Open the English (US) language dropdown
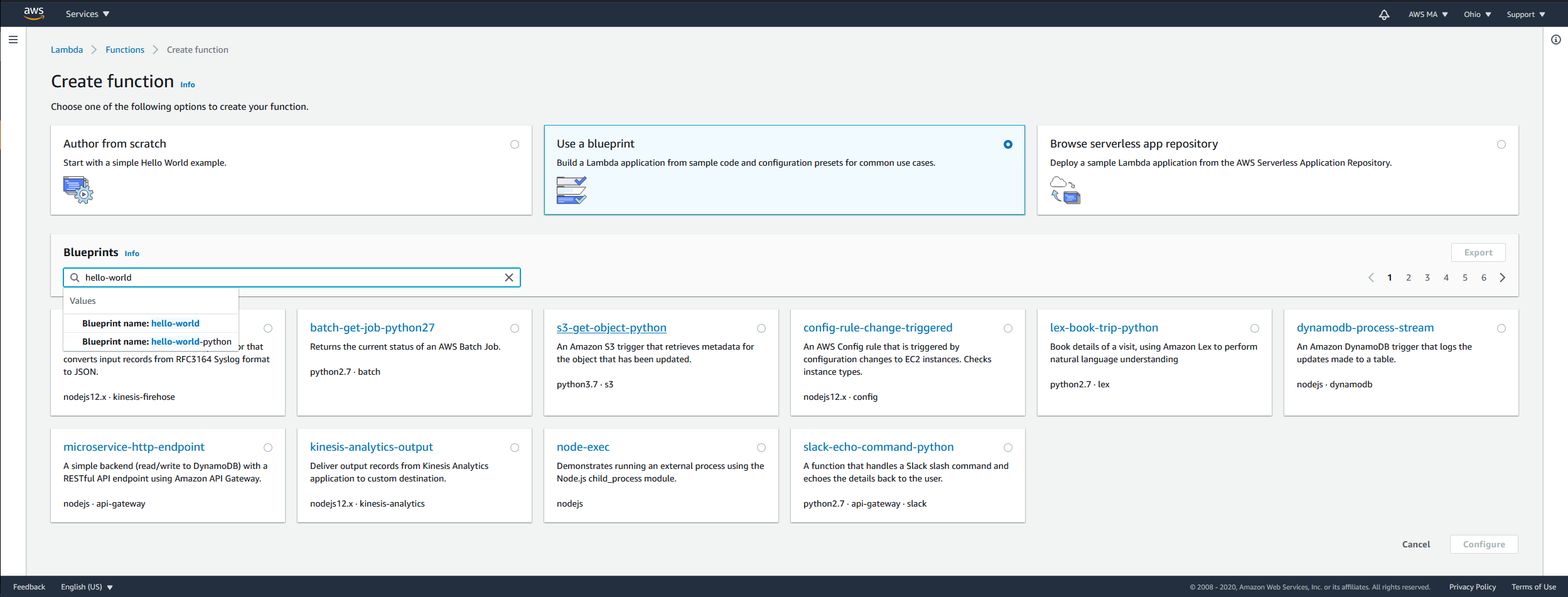Screen dimensions: 1568x597 click(x=87, y=587)
